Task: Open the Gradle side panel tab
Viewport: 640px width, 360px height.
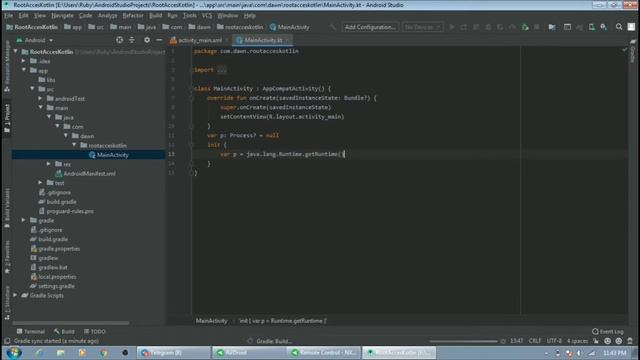Action: pyautogui.click(x=633, y=51)
